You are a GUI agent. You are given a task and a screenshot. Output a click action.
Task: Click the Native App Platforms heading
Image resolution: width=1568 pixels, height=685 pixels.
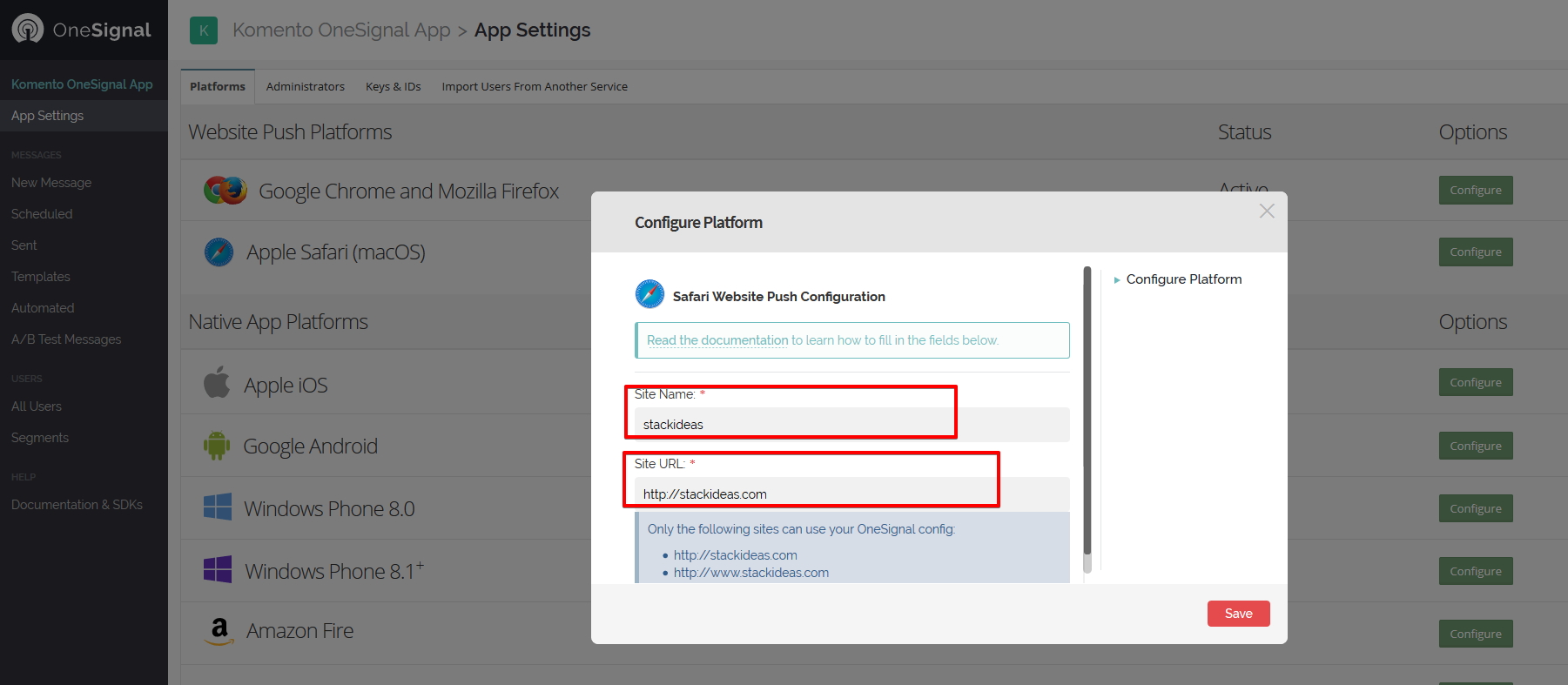279,322
